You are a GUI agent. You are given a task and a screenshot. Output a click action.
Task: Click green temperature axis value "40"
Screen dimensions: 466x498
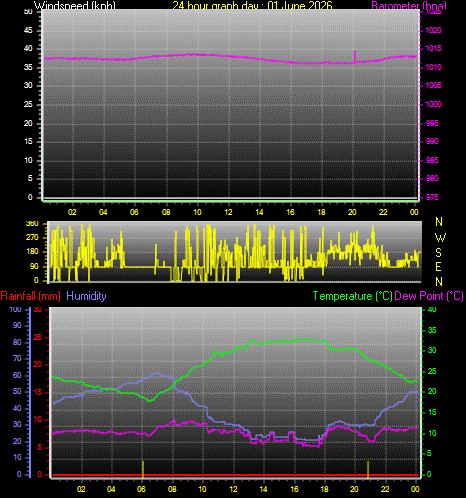(x=432, y=309)
